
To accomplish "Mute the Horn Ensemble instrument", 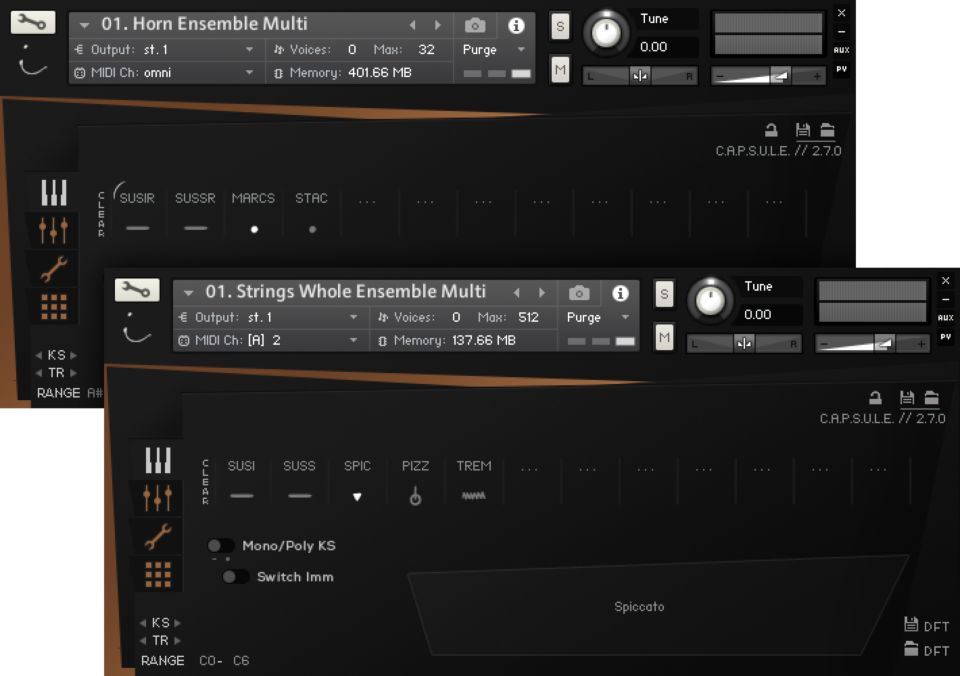I will (560, 69).
